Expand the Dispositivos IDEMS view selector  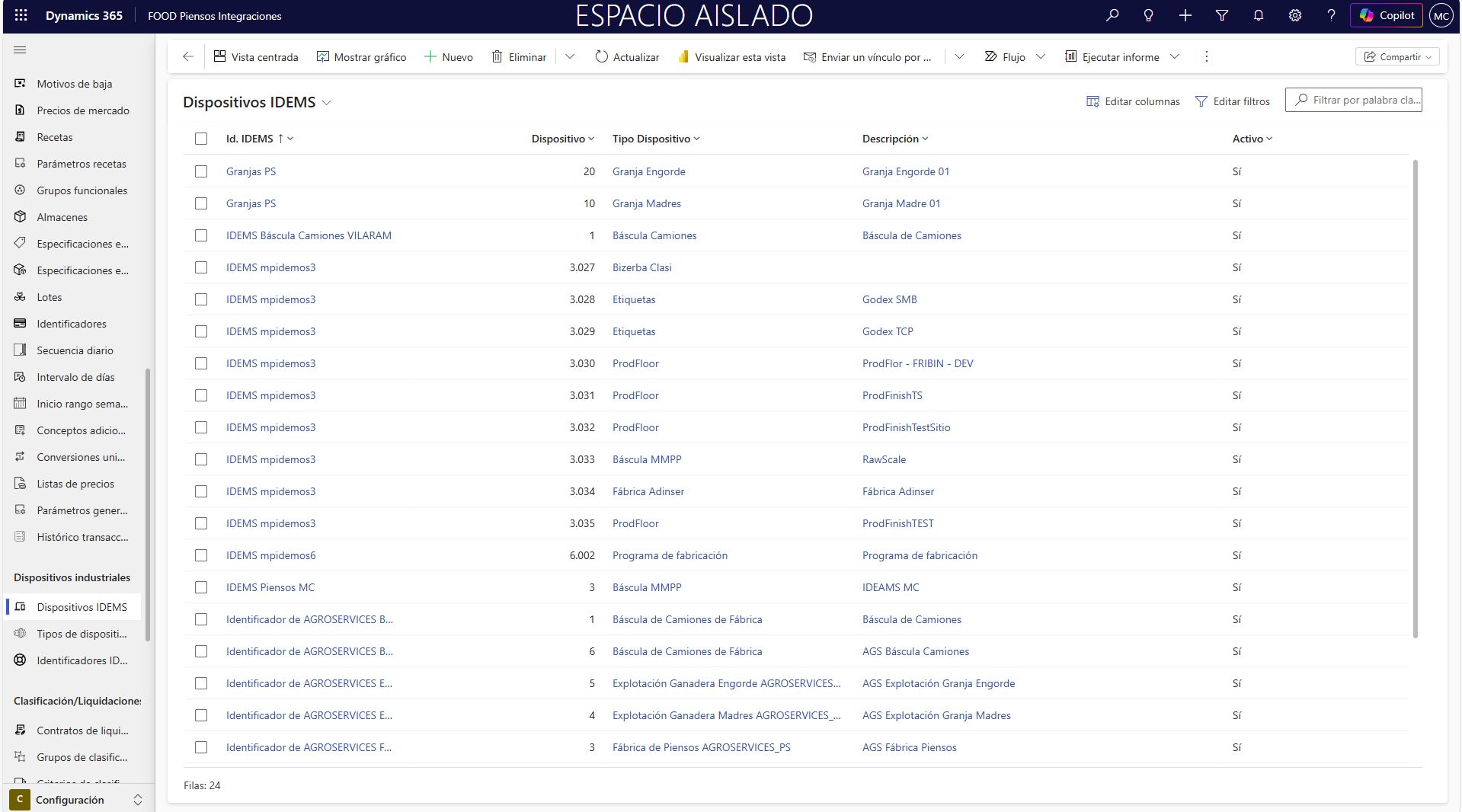pos(327,103)
